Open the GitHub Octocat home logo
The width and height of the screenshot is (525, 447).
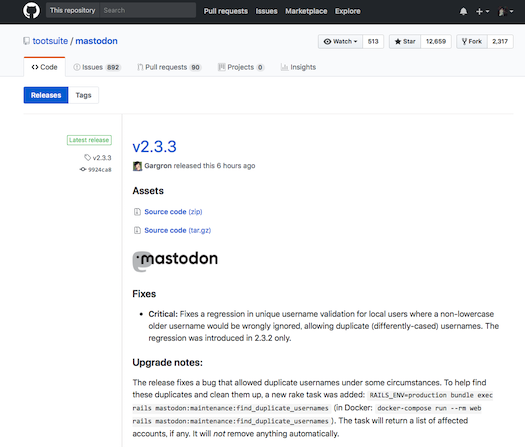[31, 10]
